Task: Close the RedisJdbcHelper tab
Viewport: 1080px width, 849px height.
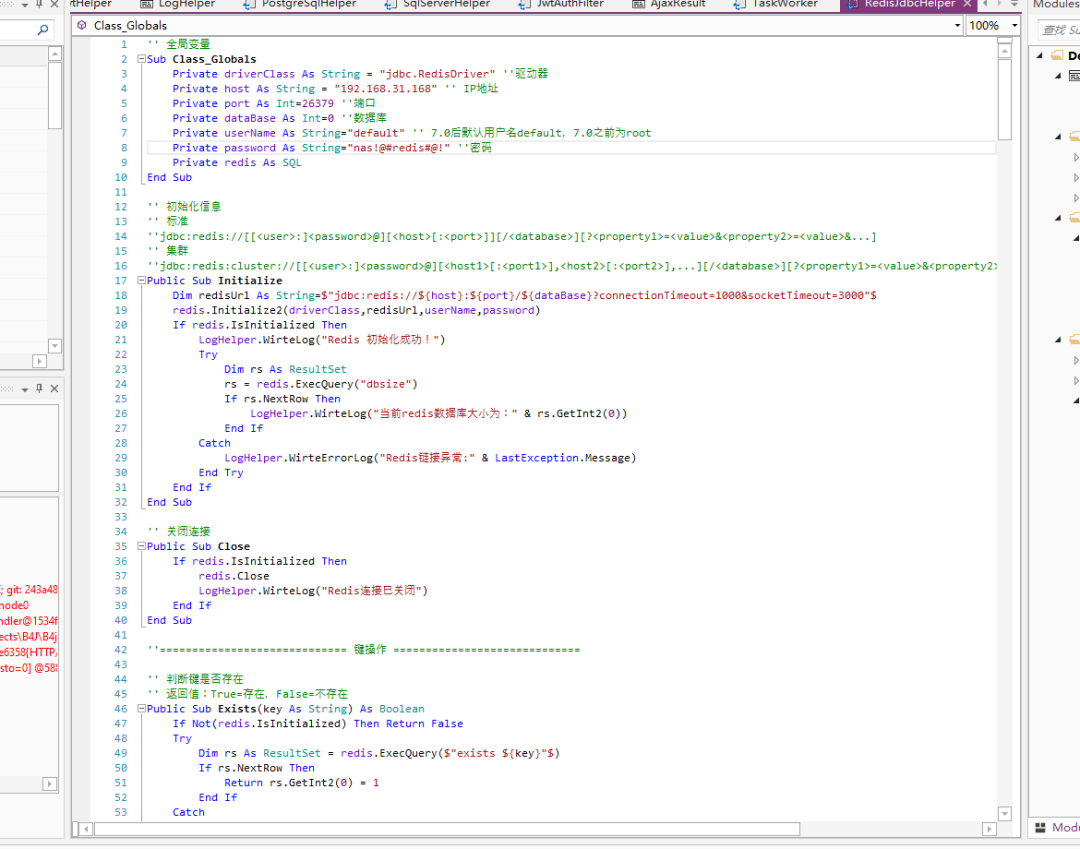Action: tap(967, 4)
